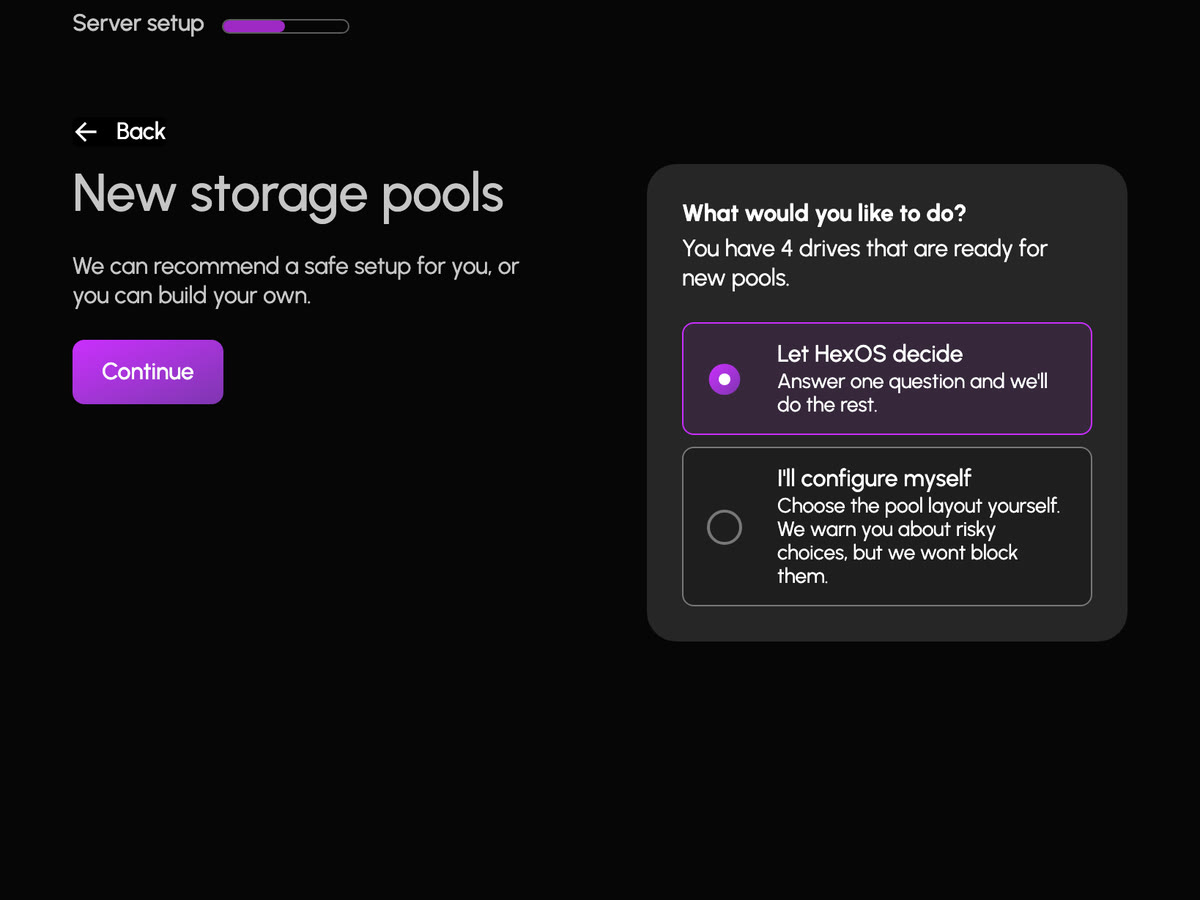The image size is (1200, 900).
Task: Click the purple Continue button
Action: tap(148, 372)
